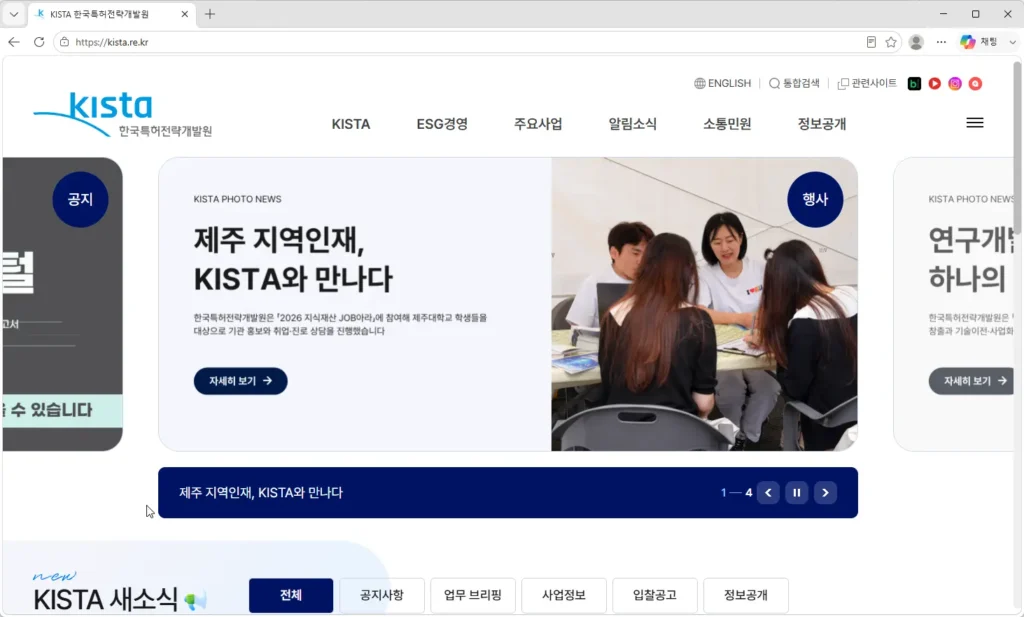The height and width of the screenshot is (617, 1024).
Task: Select the 업무 브리핑 news tab
Action: [x=473, y=595]
